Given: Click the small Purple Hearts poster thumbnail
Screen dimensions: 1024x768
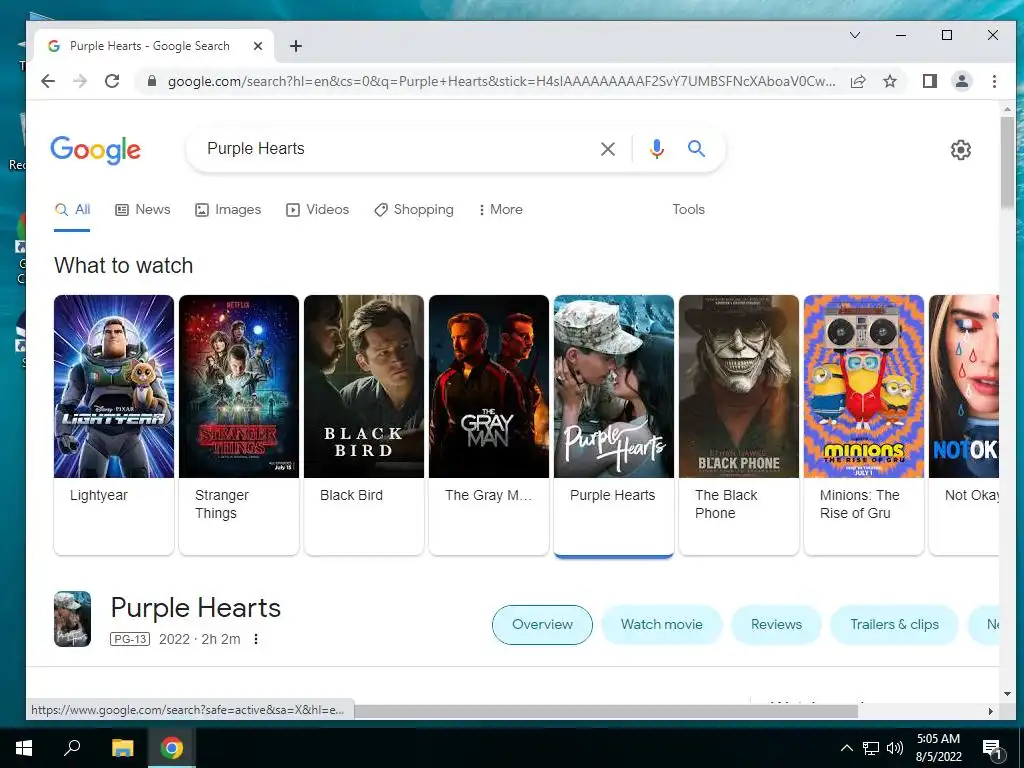Looking at the screenshot, I should [72, 618].
